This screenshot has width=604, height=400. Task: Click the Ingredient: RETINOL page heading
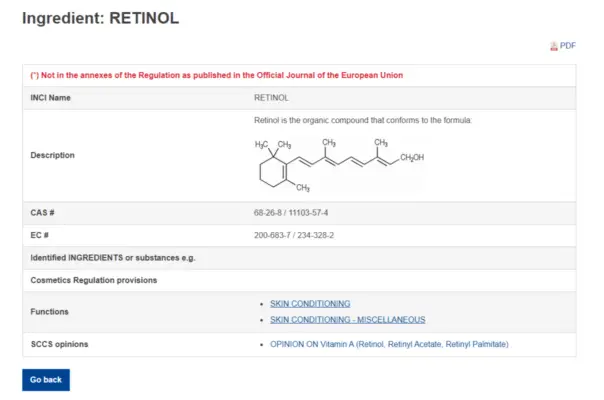click(x=100, y=18)
